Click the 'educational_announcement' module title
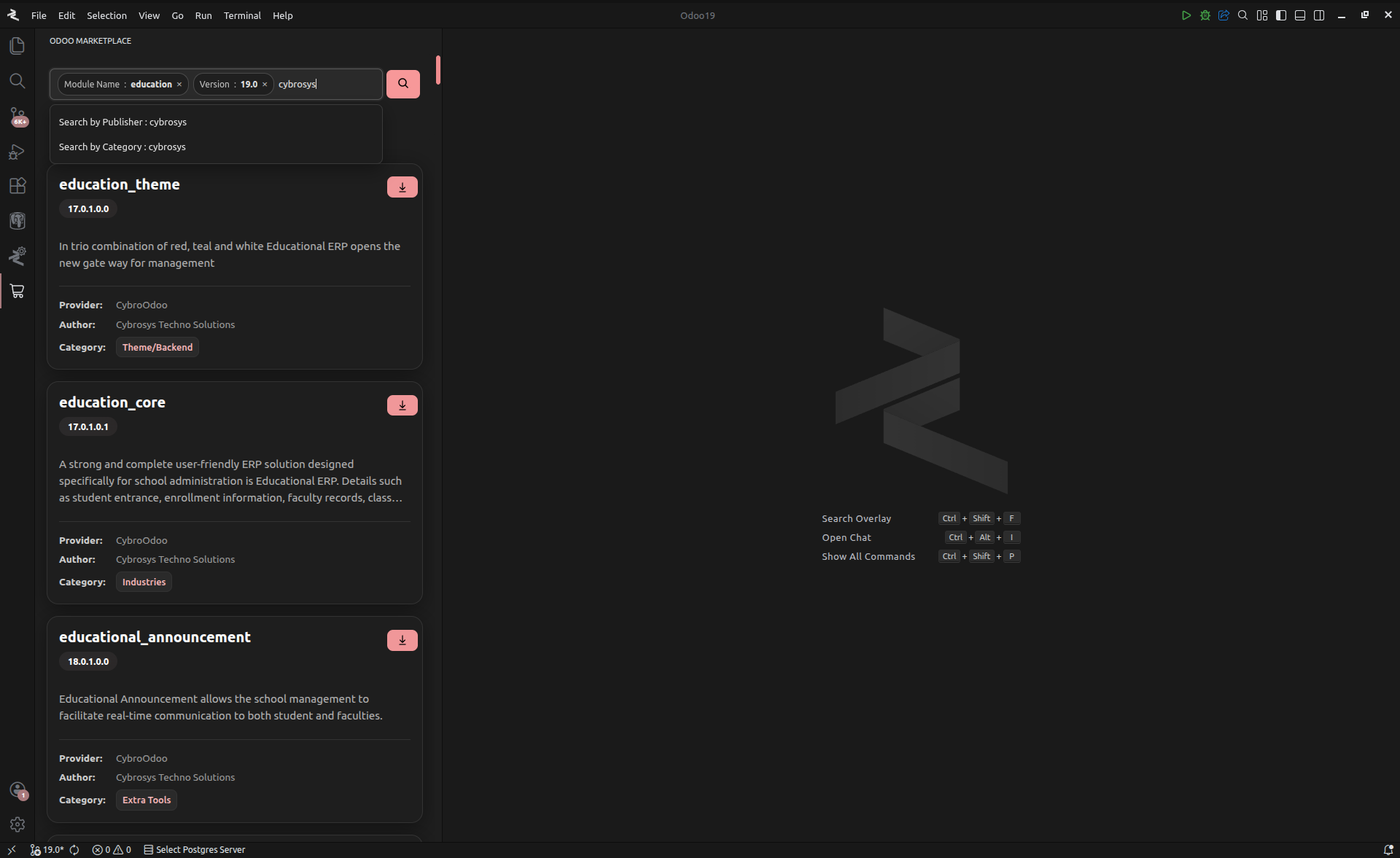Screen dimensions: 1400x858 point(155,637)
